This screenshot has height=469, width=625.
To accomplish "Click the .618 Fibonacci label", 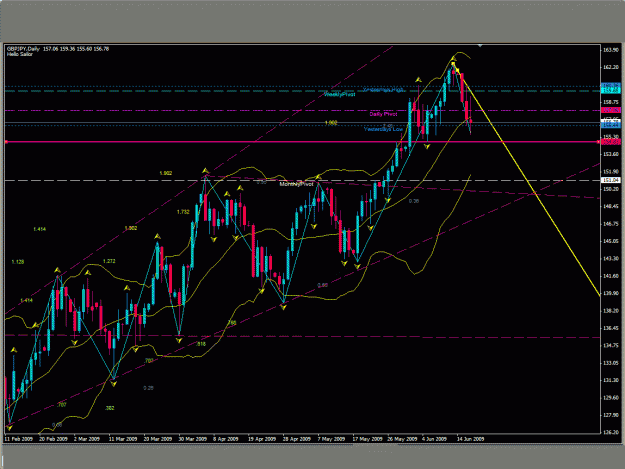I will tap(201, 344).
